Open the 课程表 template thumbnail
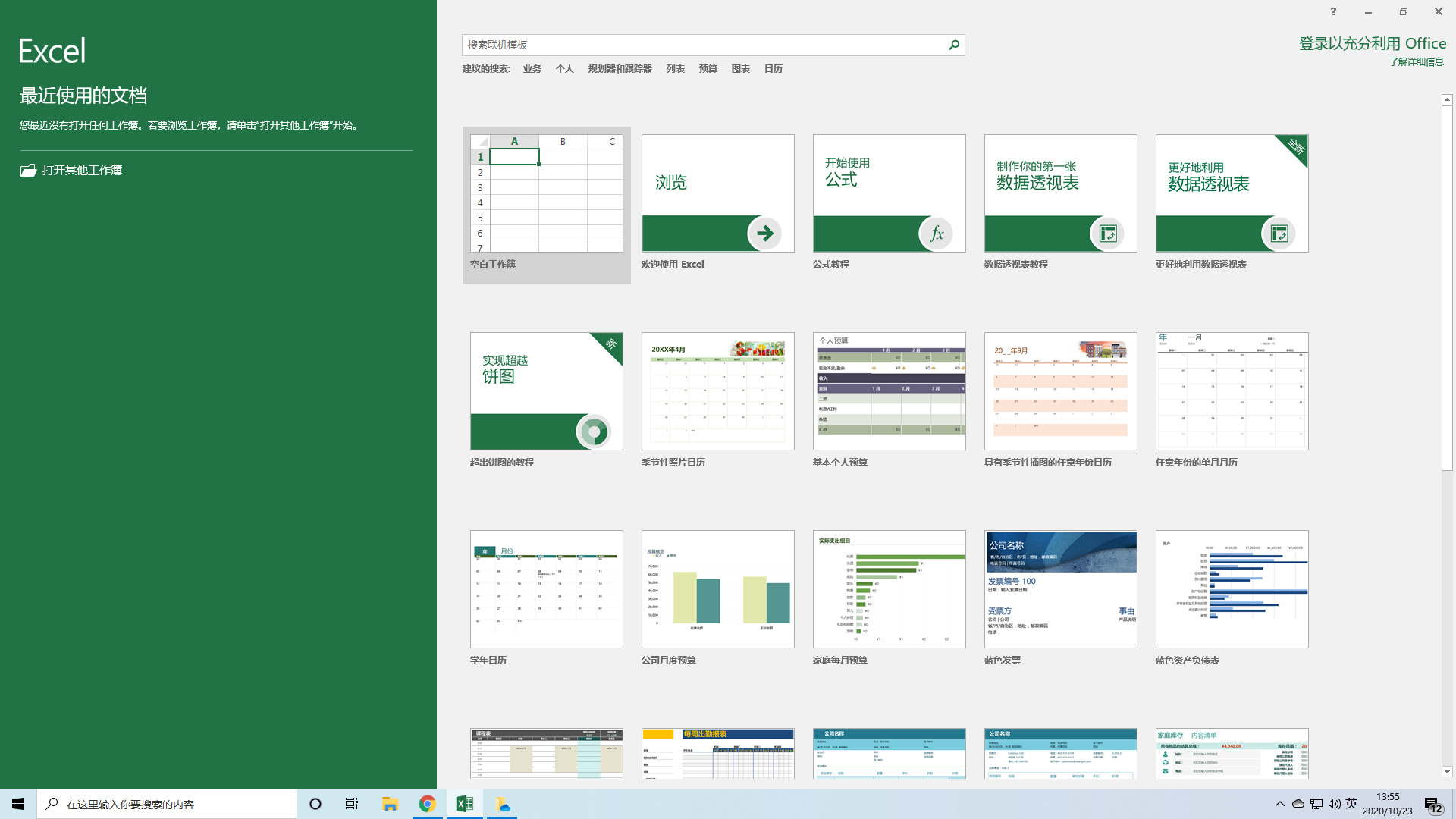 [x=547, y=753]
